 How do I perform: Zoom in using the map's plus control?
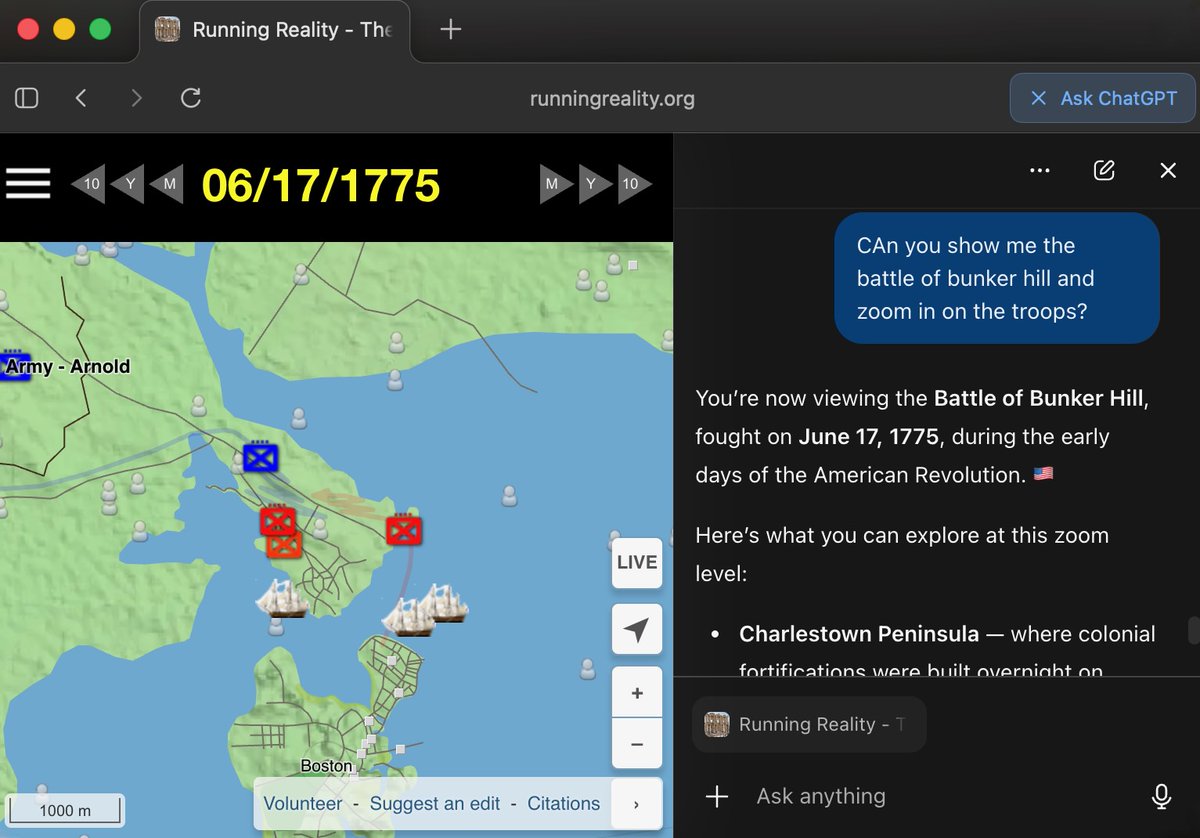tap(637, 691)
